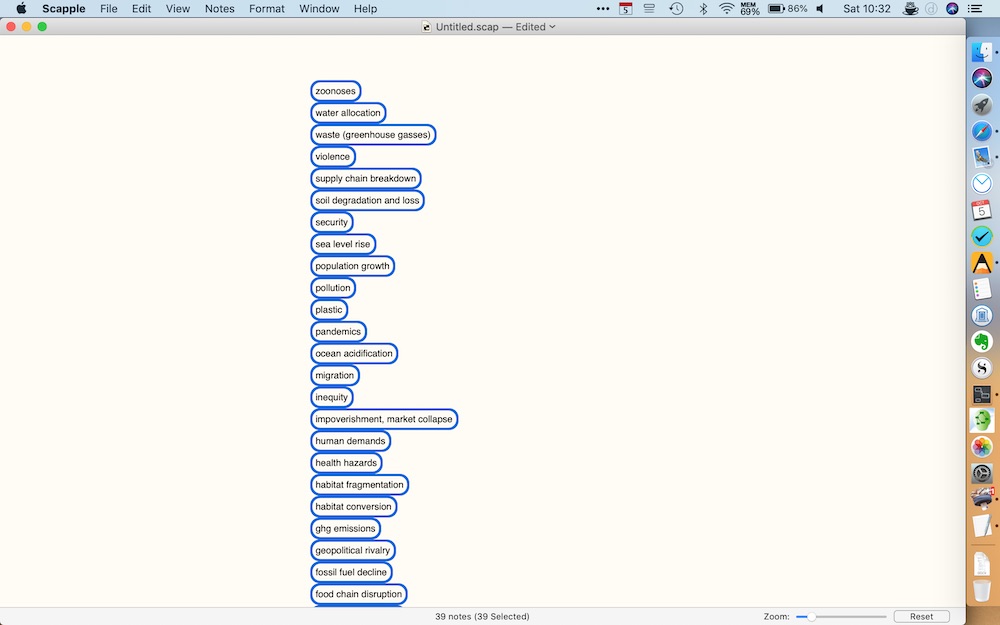Click the Reset zoom button
1000x625 pixels.
[921, 616]
